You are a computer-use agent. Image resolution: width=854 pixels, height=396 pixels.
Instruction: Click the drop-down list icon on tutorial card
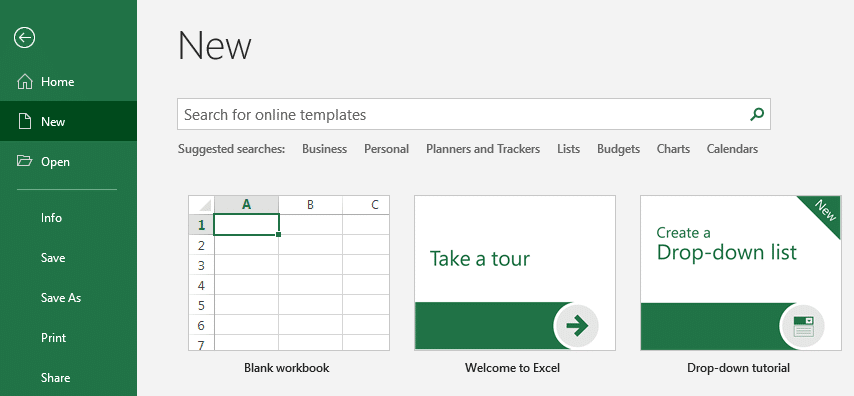click(803, 326)
